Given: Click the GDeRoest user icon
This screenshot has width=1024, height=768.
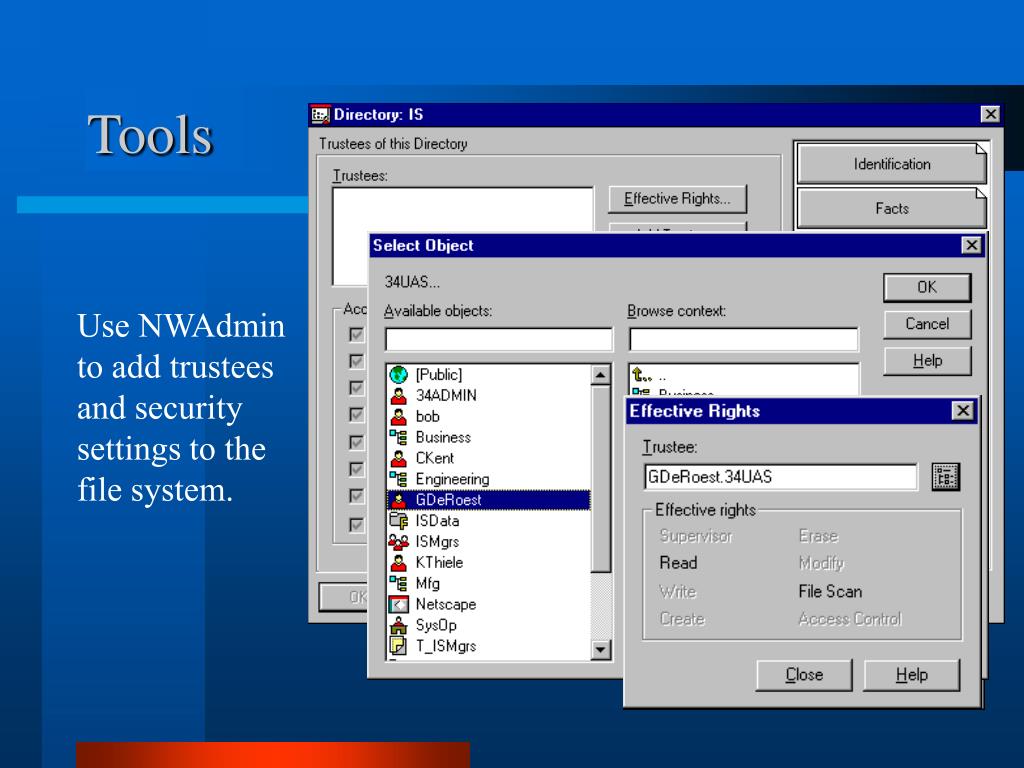Looking at the screenshot, I should [398, 500].
